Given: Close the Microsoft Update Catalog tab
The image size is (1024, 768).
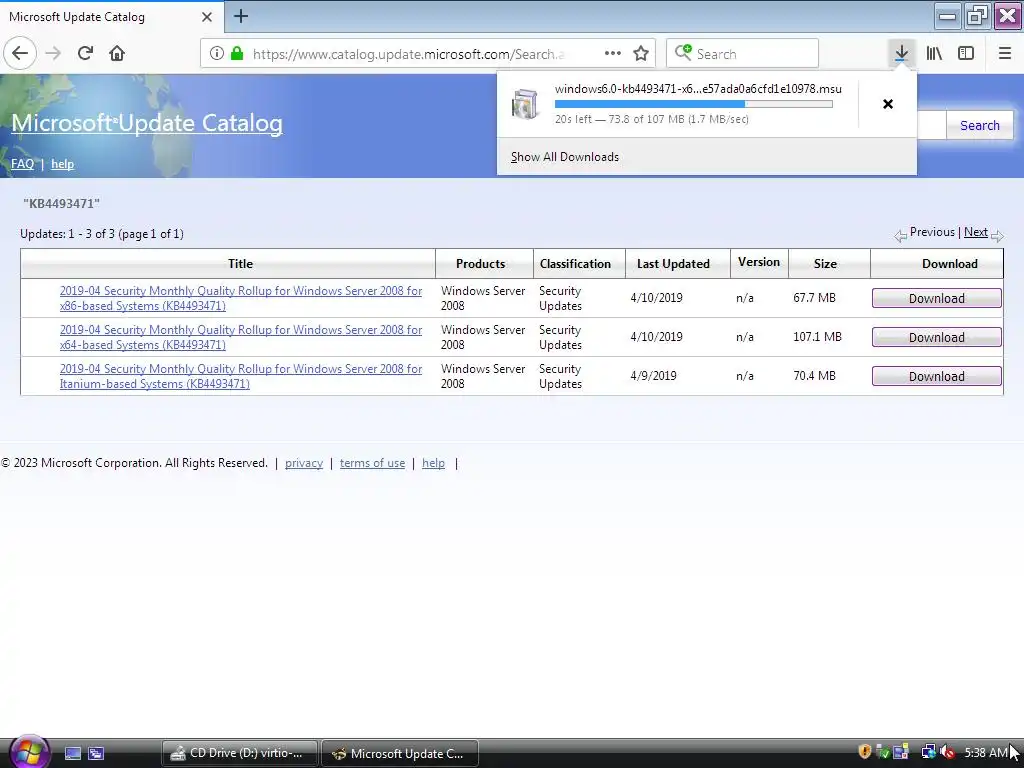Looking at the screenshot, I should (x=207, y=17).
